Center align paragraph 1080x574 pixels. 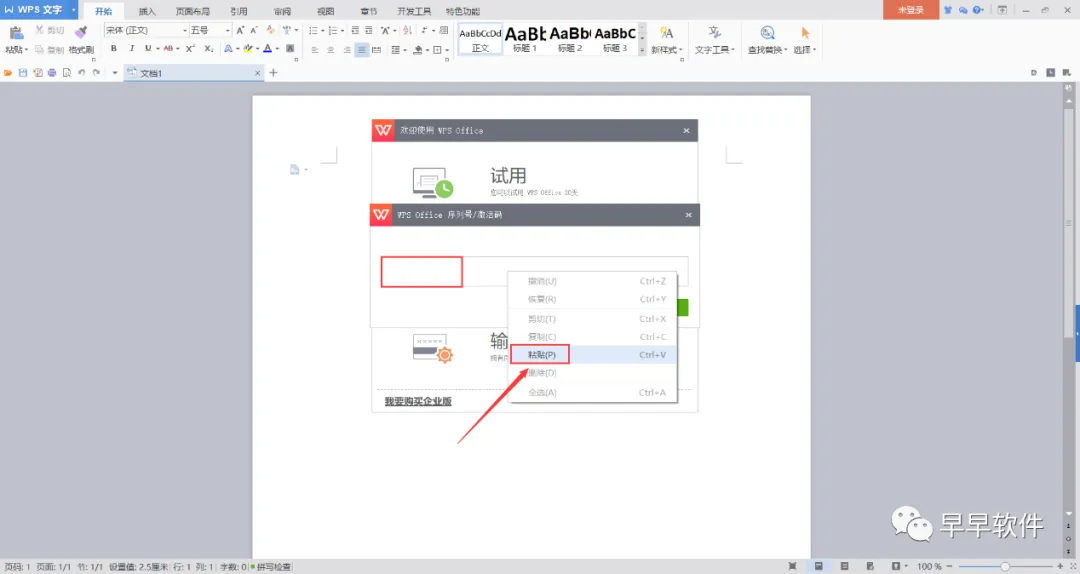(x=331, y=50)
